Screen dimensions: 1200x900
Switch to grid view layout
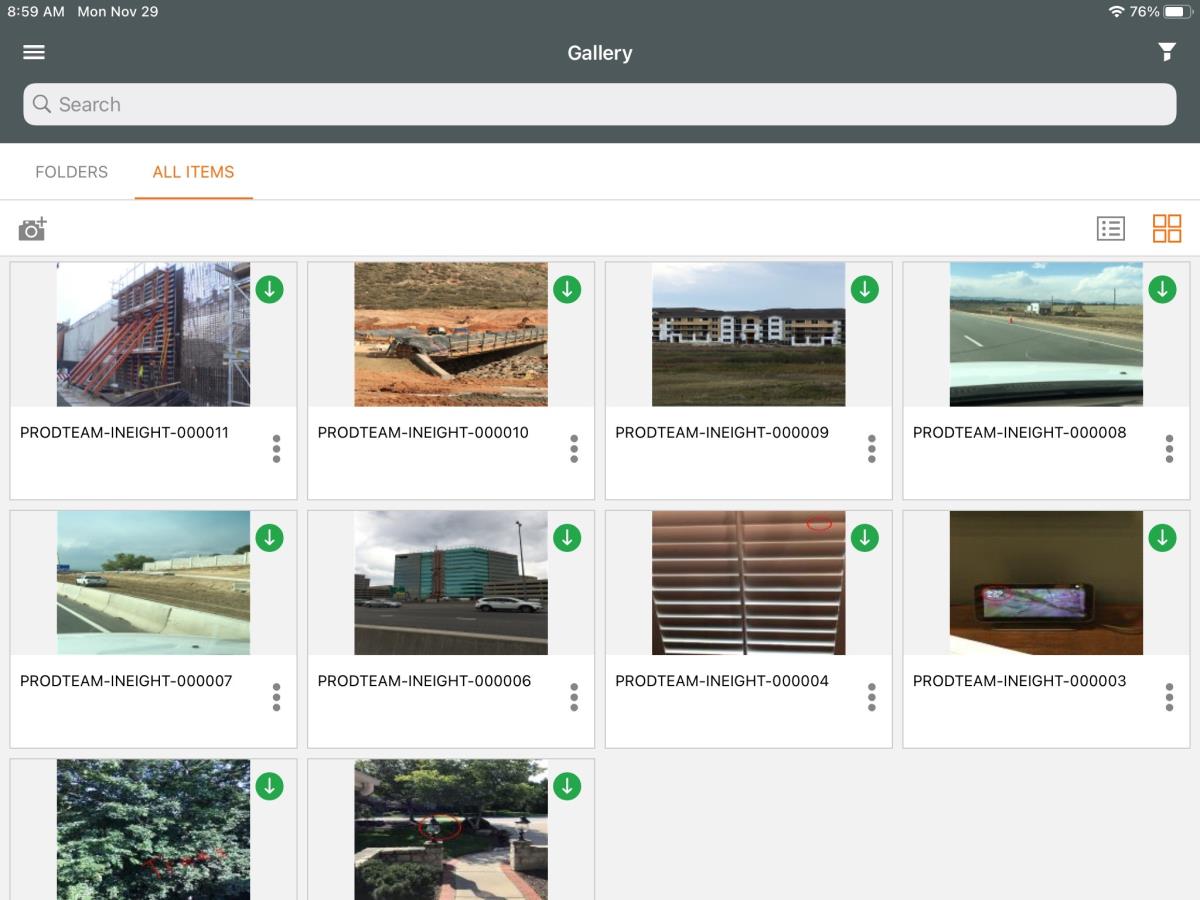[1166, 229]
